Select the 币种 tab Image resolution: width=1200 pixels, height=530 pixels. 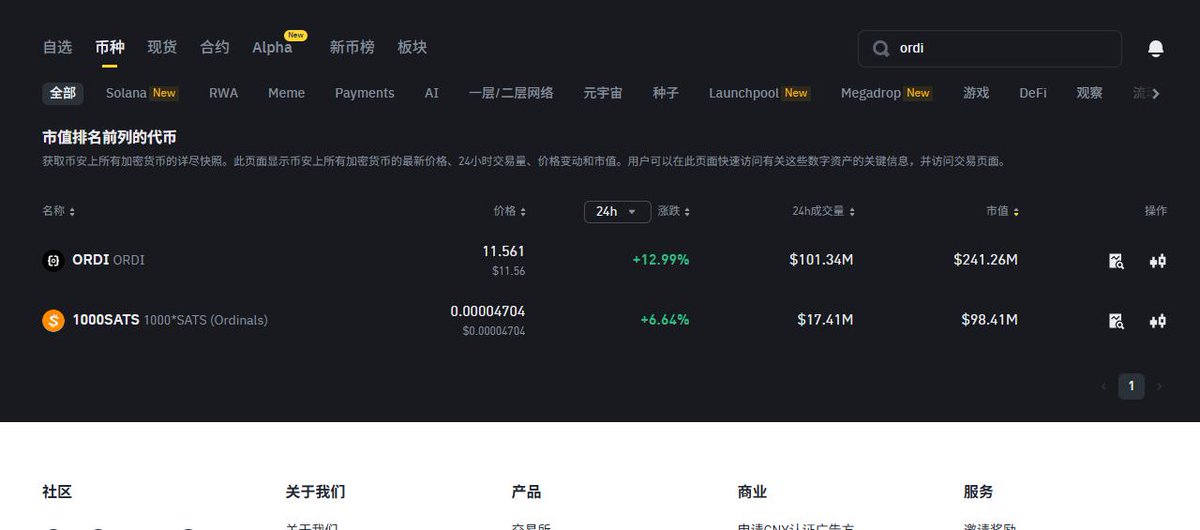[110, 47]
